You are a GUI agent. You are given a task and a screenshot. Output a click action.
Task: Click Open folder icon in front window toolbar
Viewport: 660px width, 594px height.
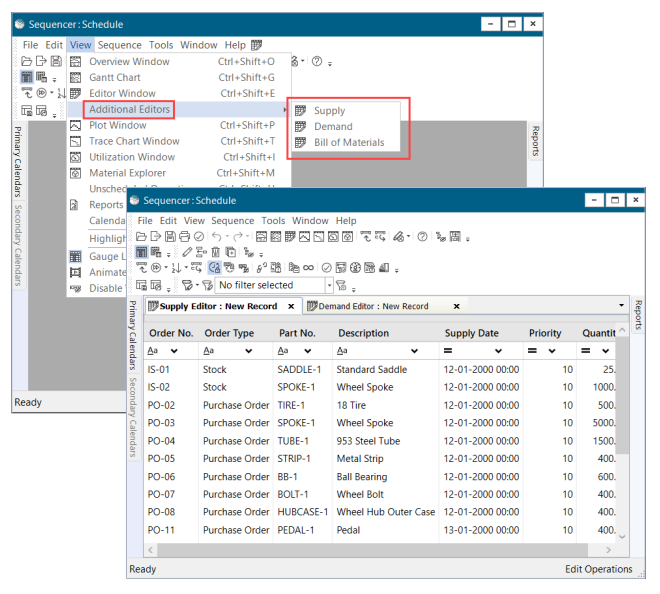[x=141, y=237]
